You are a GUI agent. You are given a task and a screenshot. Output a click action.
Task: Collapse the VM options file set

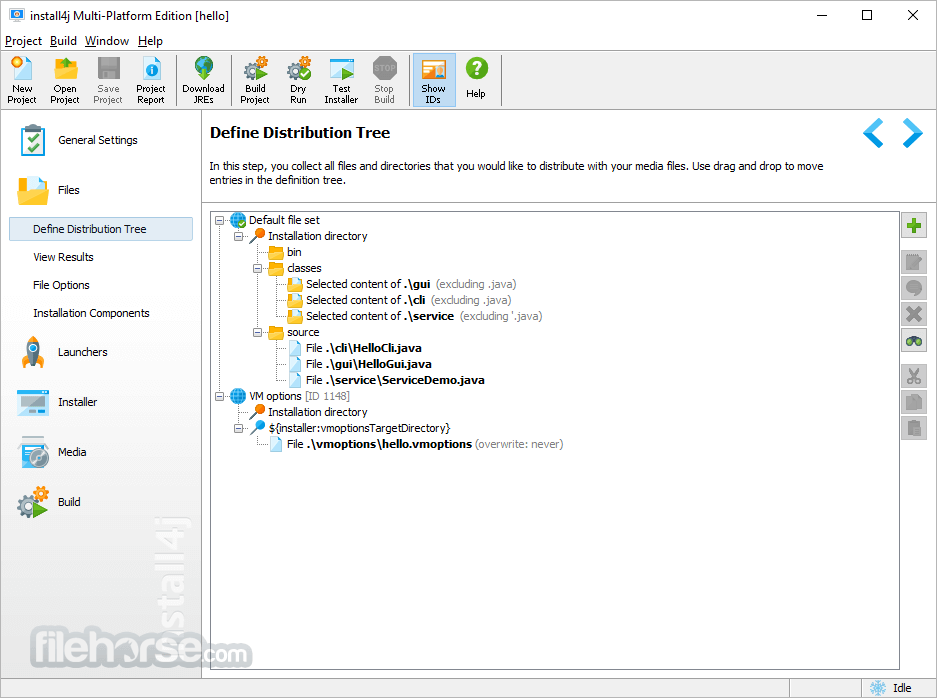(219, 396)
